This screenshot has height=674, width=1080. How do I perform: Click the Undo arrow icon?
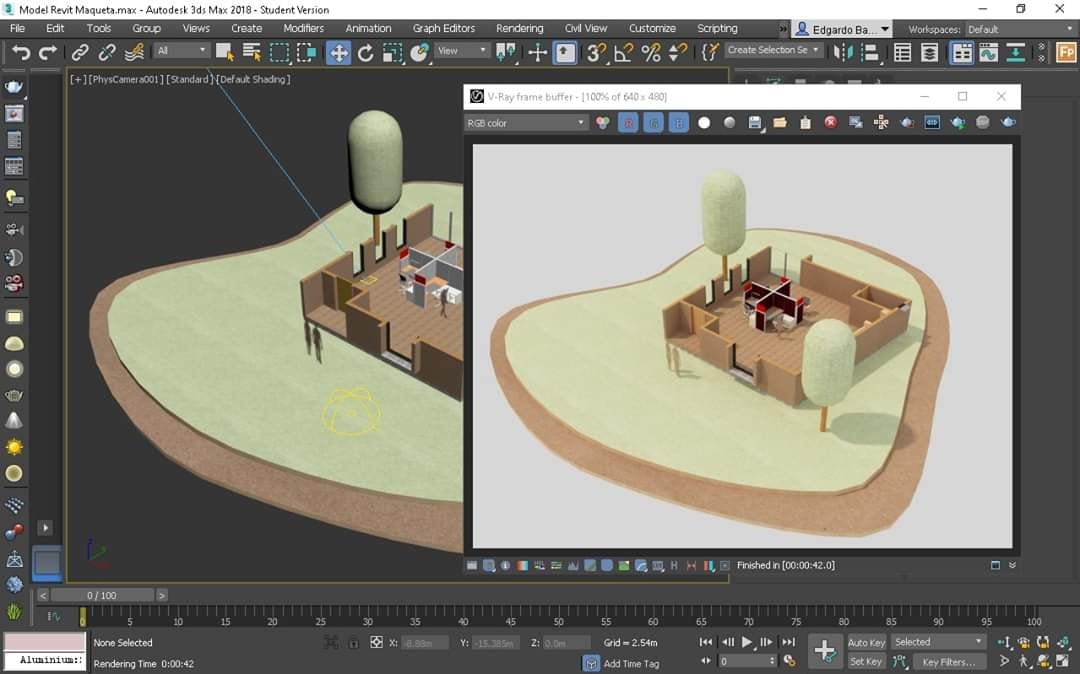click(20, 53)
